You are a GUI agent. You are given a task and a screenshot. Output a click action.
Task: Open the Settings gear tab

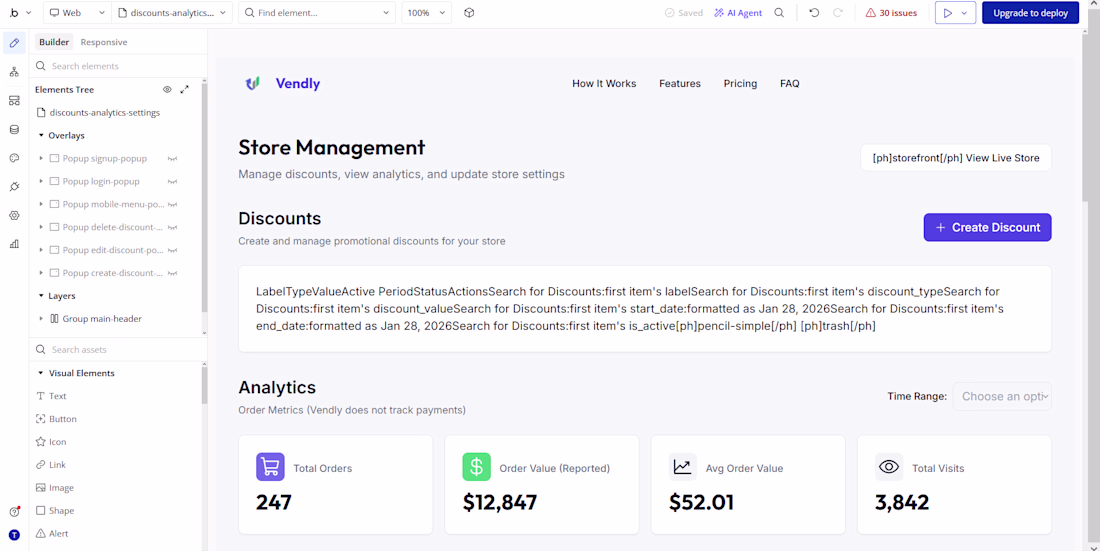click(14, 215)
